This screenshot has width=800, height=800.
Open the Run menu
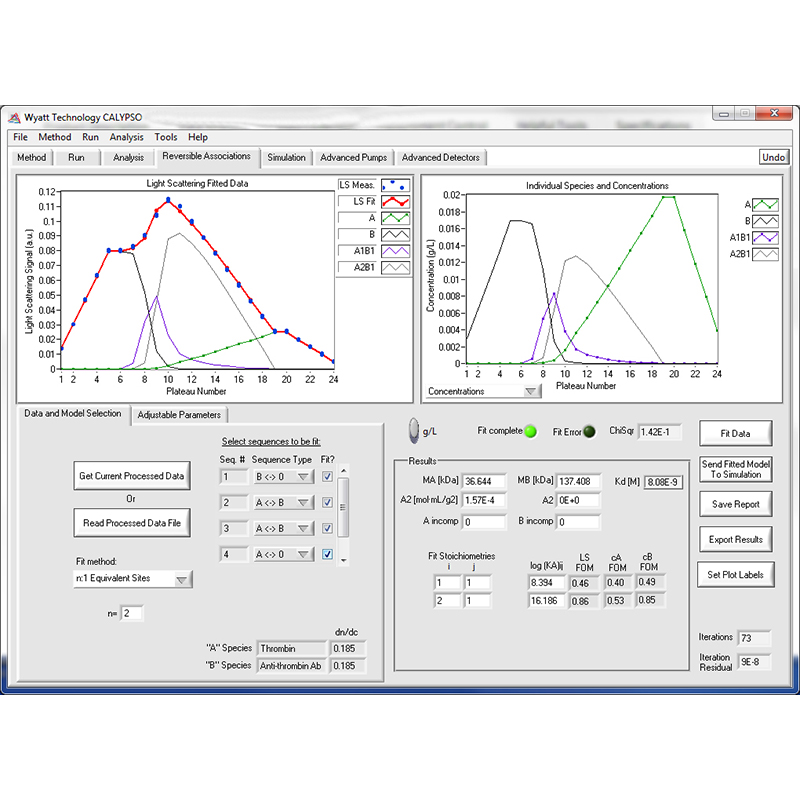pos(90,137)
